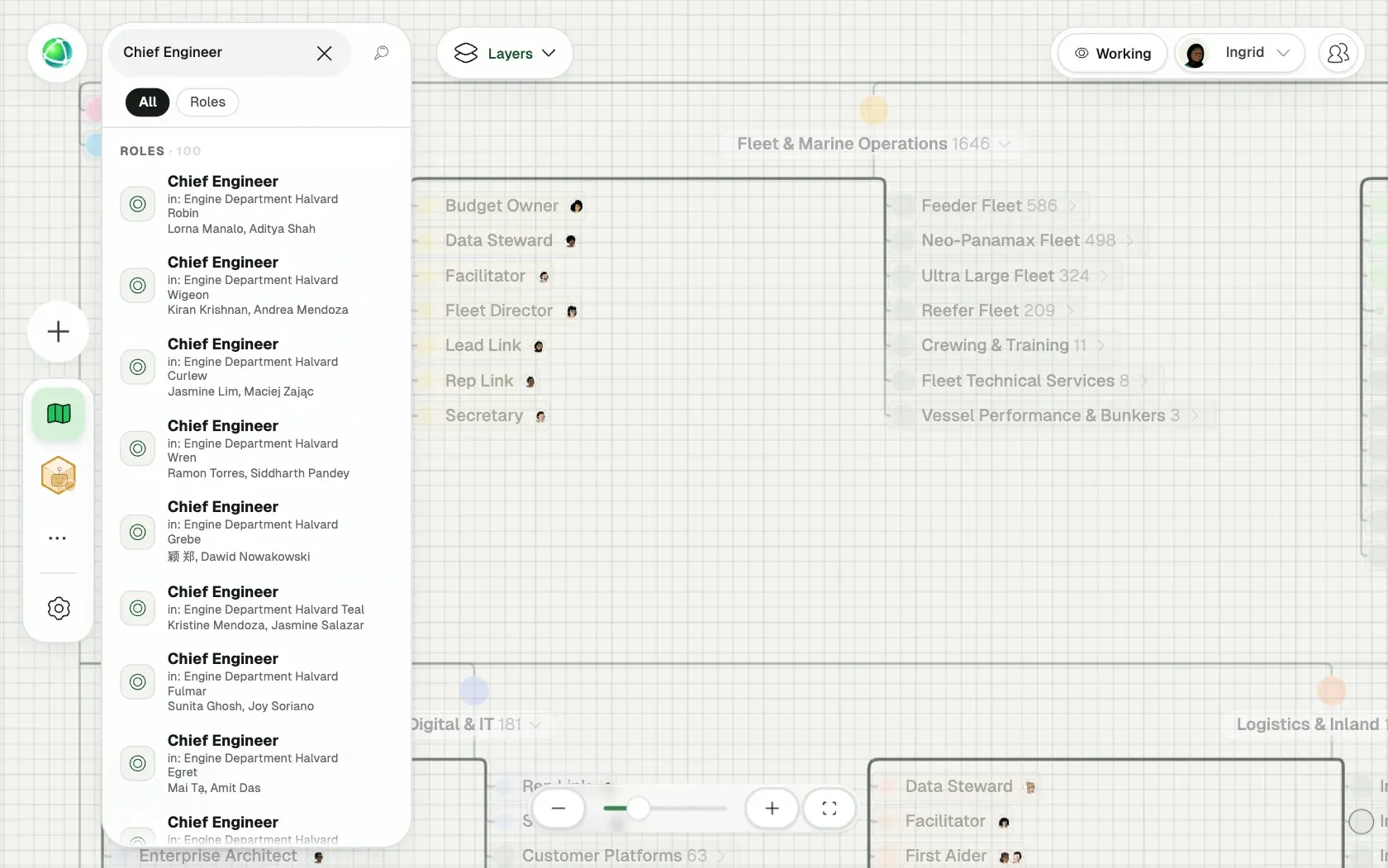Click the fit-to-screen icon

pos(829,809)
